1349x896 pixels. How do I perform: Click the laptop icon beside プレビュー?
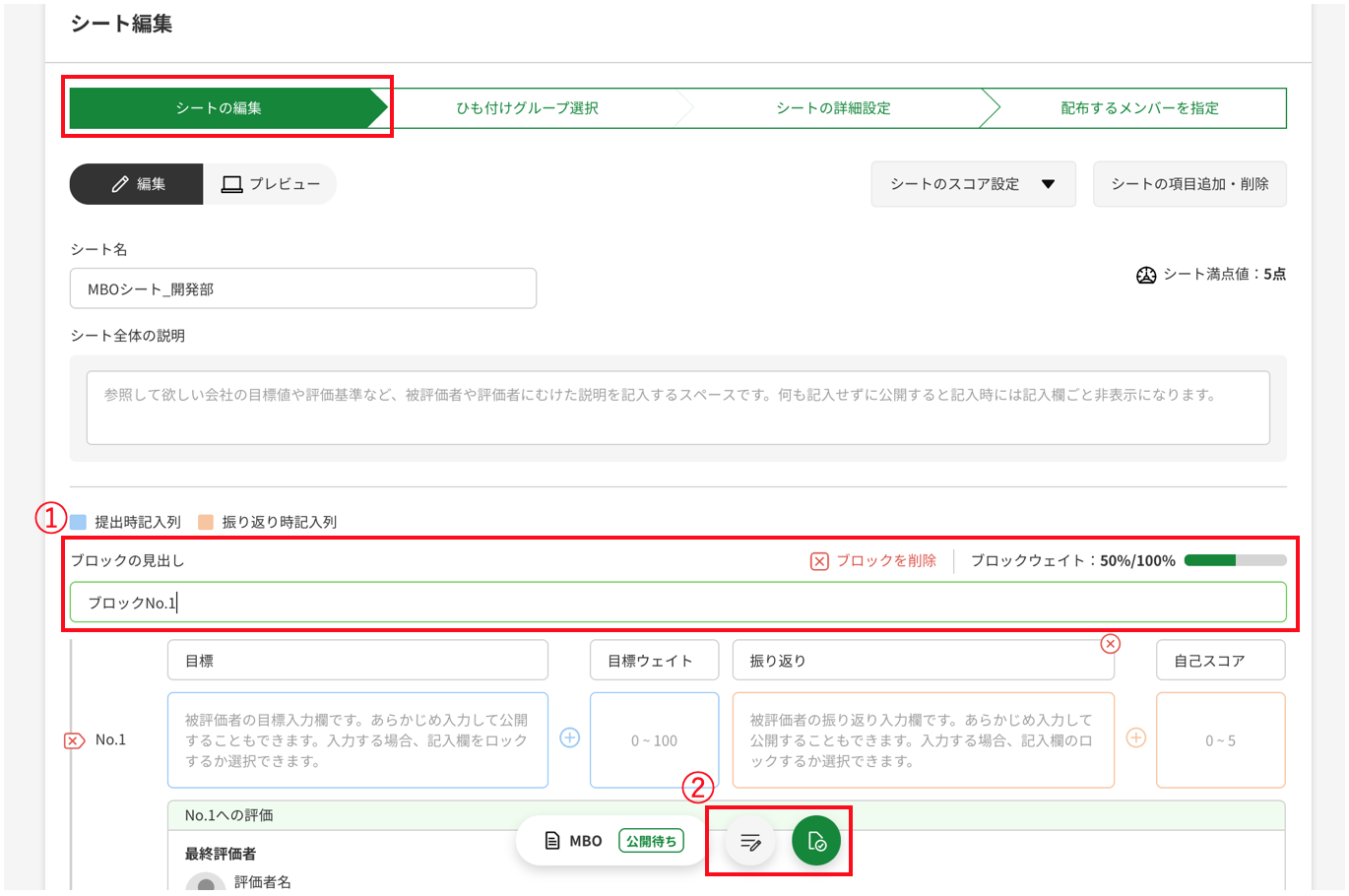coord(231,184)
